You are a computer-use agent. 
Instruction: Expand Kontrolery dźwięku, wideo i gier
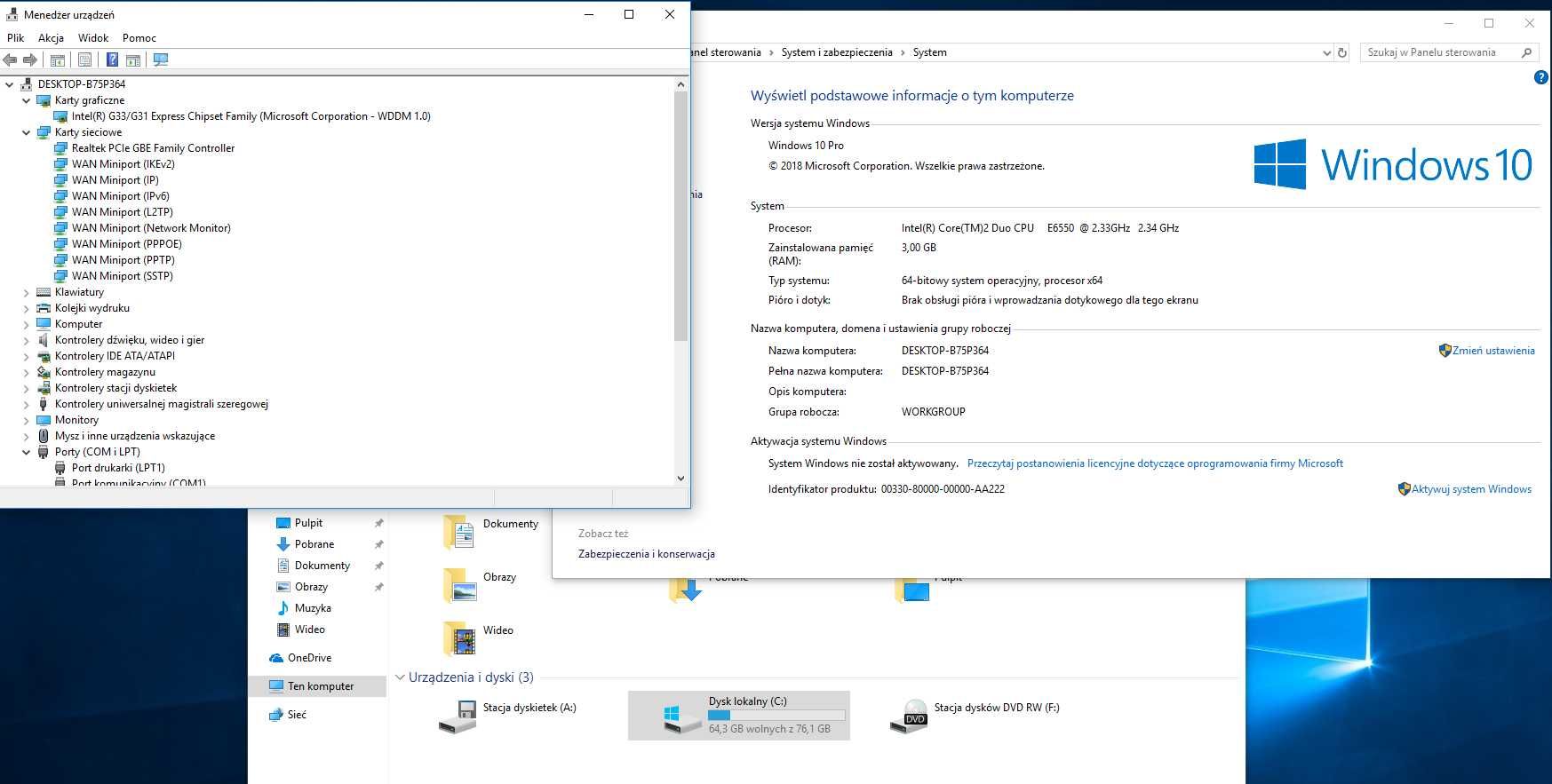pos(27,340)
